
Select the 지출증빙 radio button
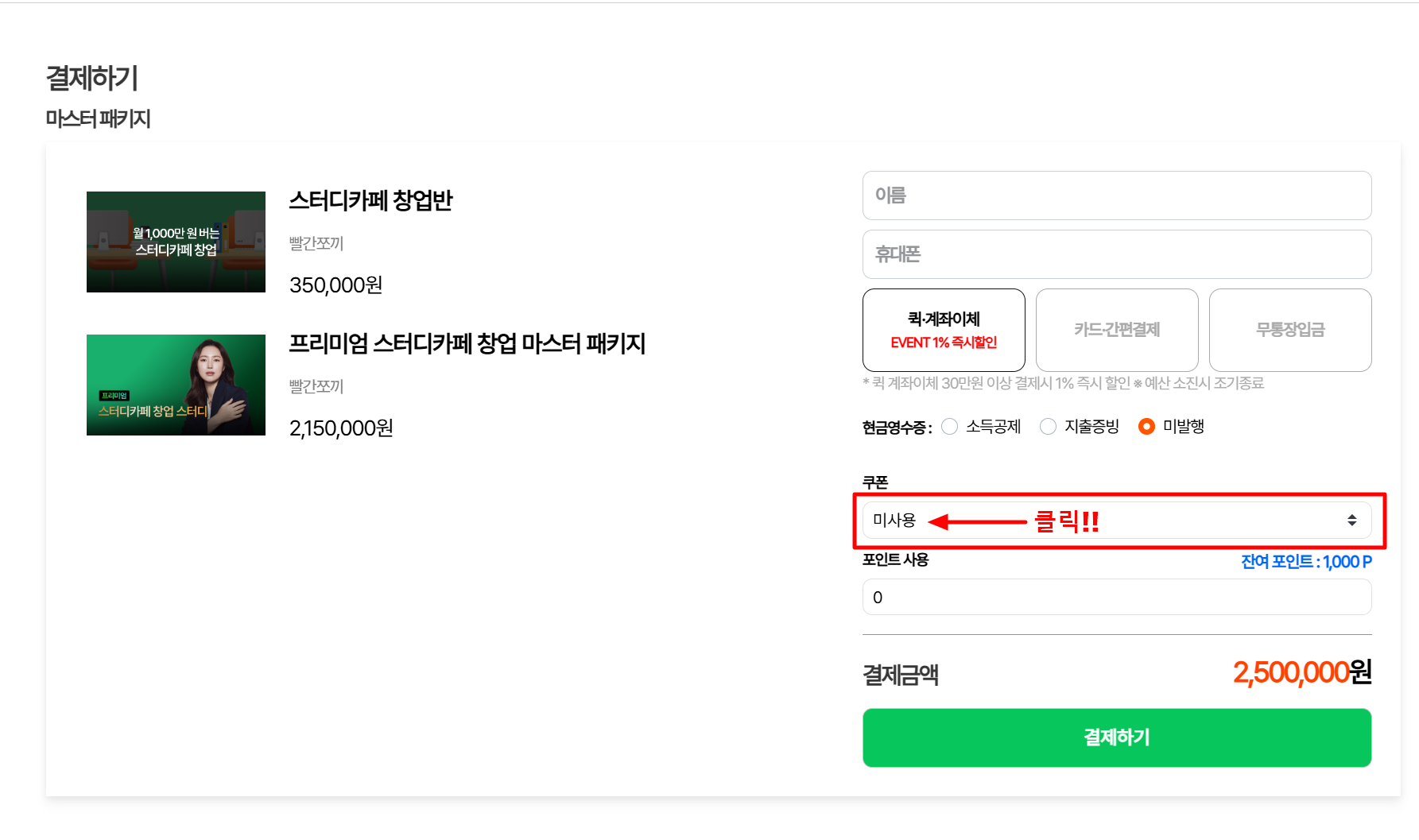click(x=1048, y=427)
